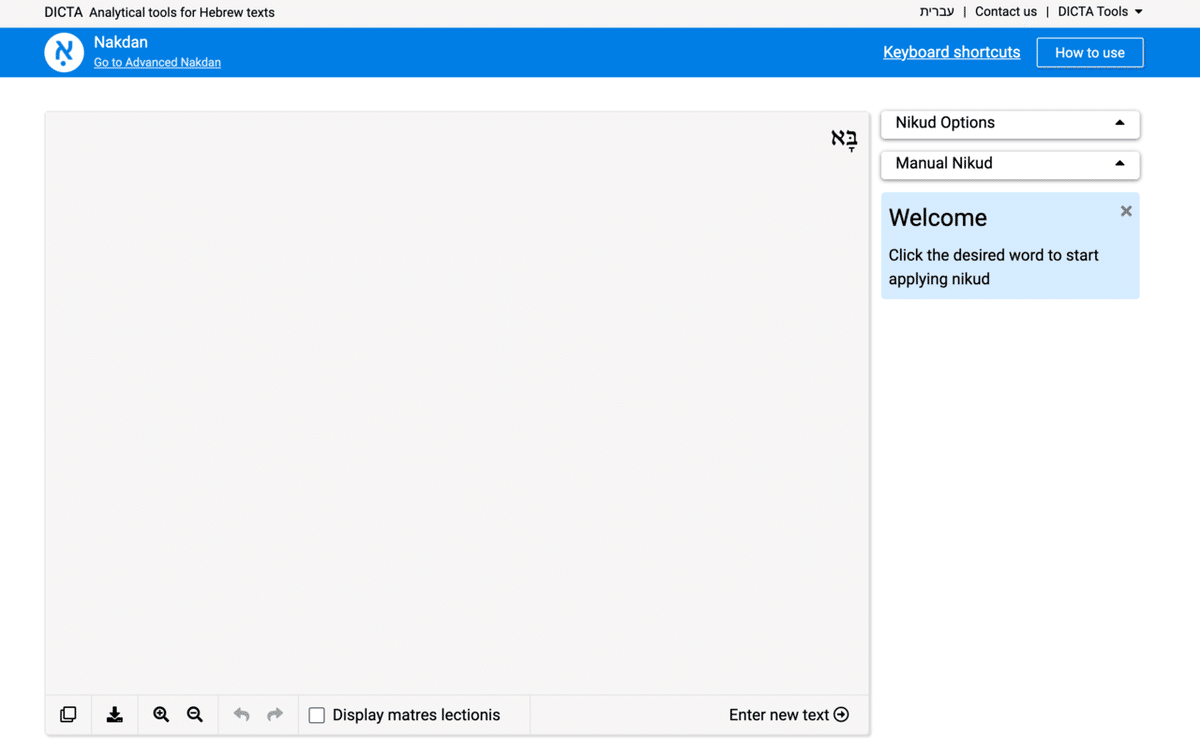Click the DICTA brand name in header
The height and width of the screenshot is (753, 1200).
point(63,12)
